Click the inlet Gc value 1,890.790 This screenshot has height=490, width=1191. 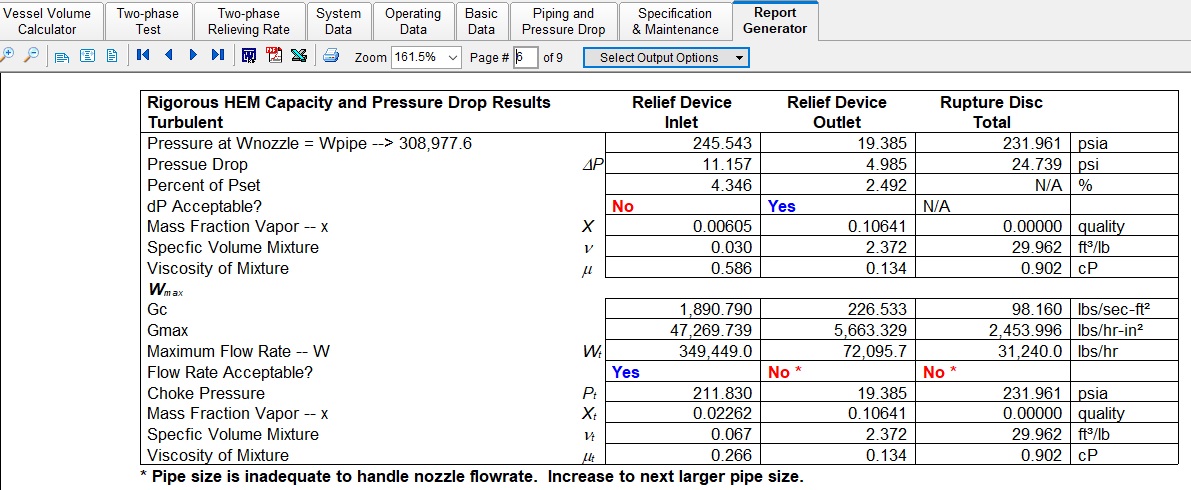point(714,310)
